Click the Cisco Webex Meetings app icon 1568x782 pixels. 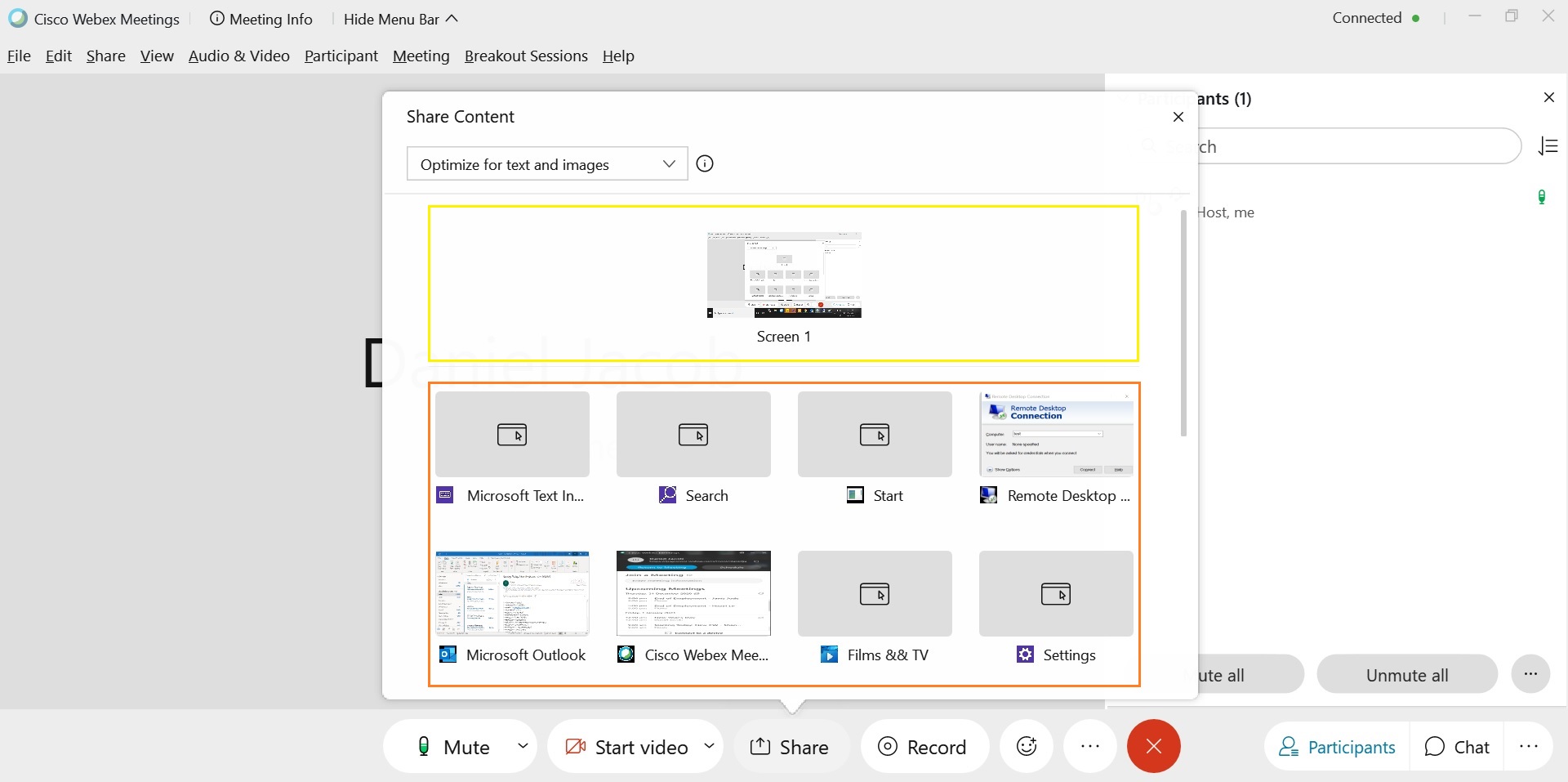coord(626,654)
